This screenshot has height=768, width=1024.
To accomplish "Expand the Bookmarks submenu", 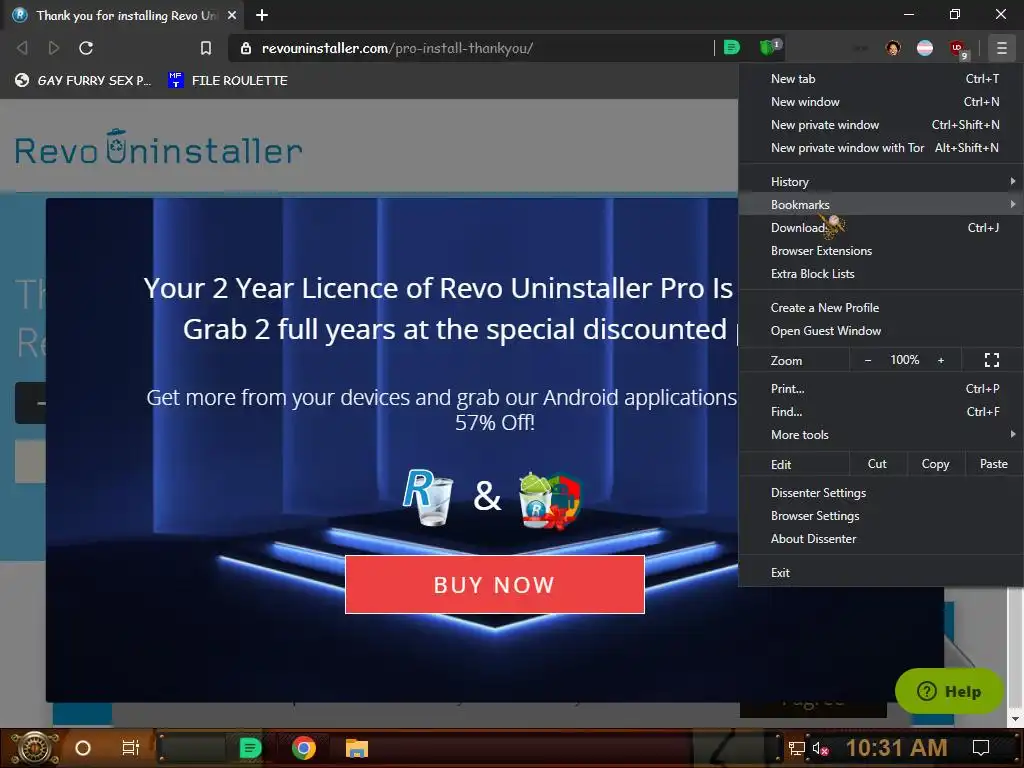I will pos(880,204).
